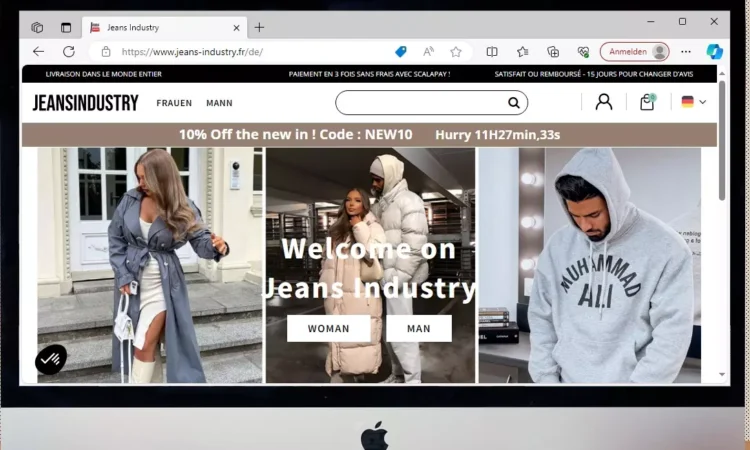
Task: Go back to the previous page
Action: [x=38, y=52]
